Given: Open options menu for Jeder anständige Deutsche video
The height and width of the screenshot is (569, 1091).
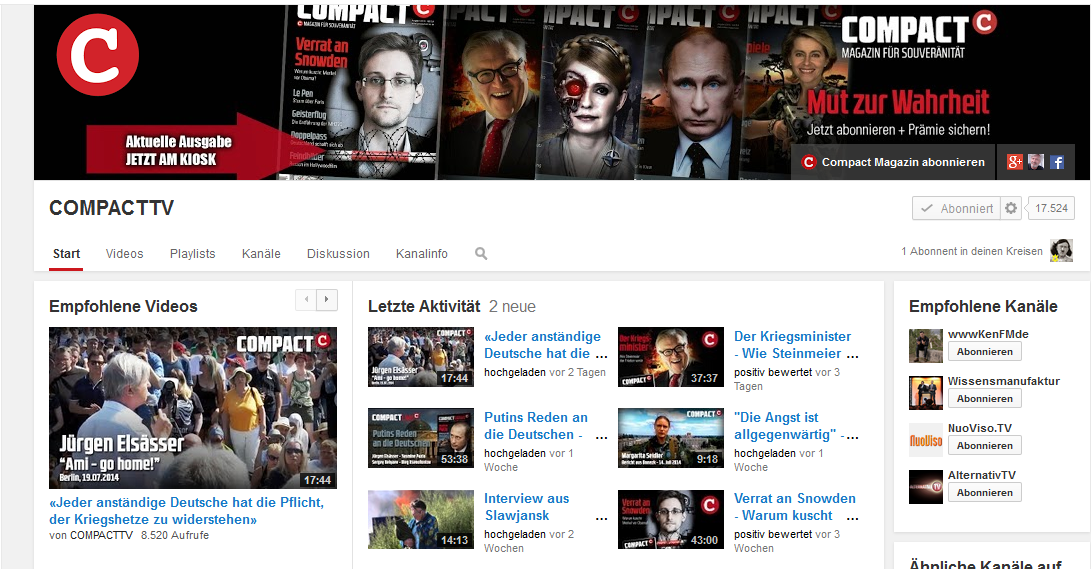Looking at the screenshot, I should (602, 355).
